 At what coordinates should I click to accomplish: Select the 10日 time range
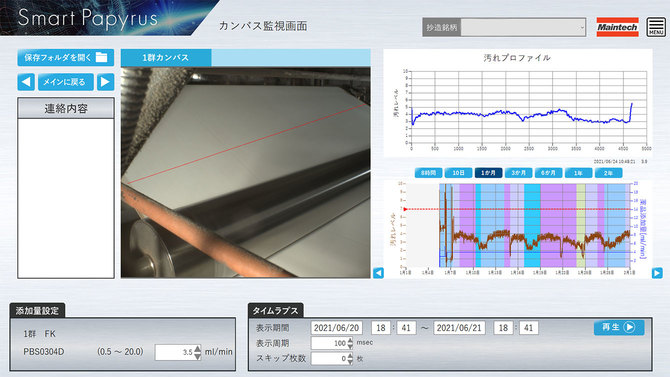click(458, 173)
